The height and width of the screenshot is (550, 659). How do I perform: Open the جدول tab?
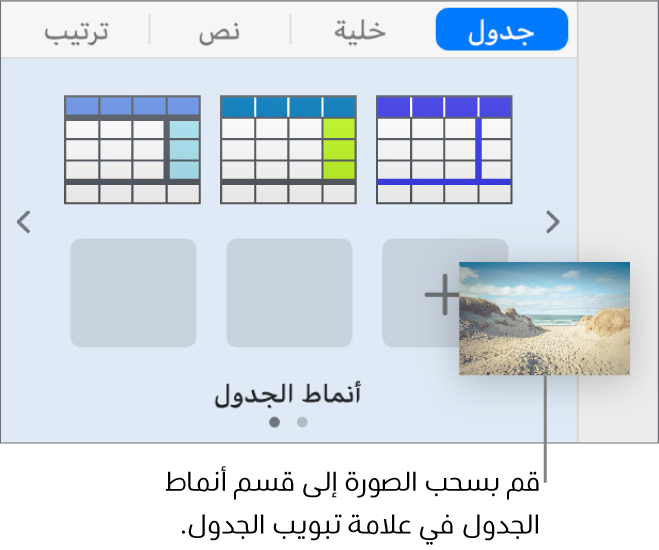[501, 31]
